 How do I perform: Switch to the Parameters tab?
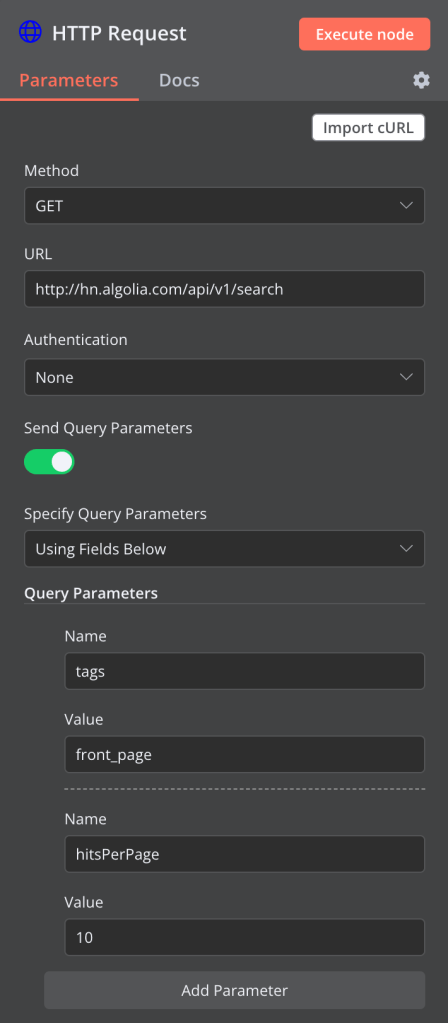point(68,80)
